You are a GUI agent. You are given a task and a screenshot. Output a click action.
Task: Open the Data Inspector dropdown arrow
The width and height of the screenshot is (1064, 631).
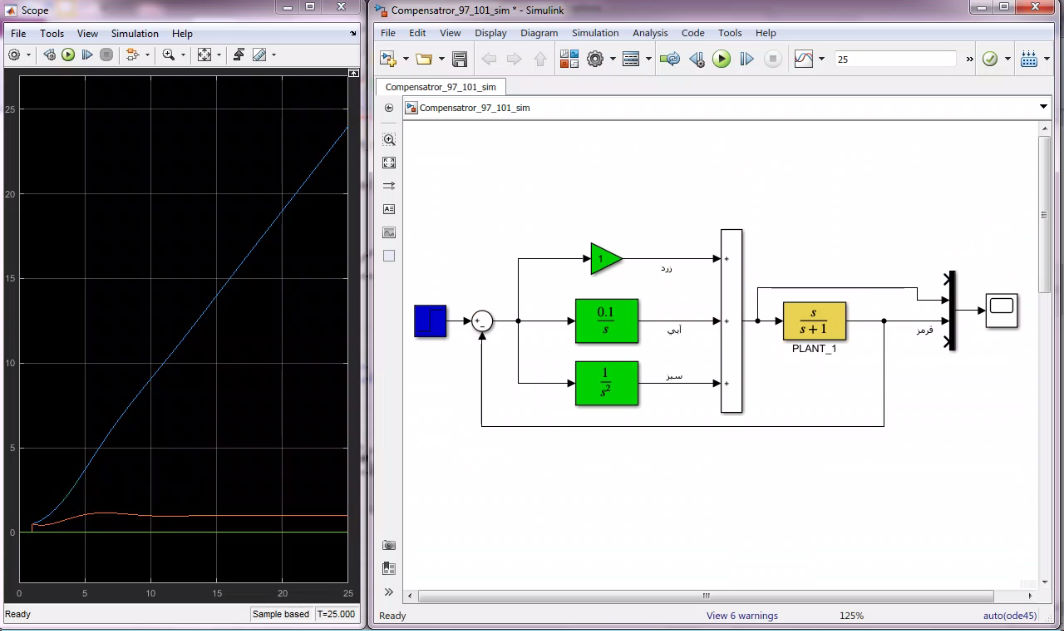[x=822, y=59]
